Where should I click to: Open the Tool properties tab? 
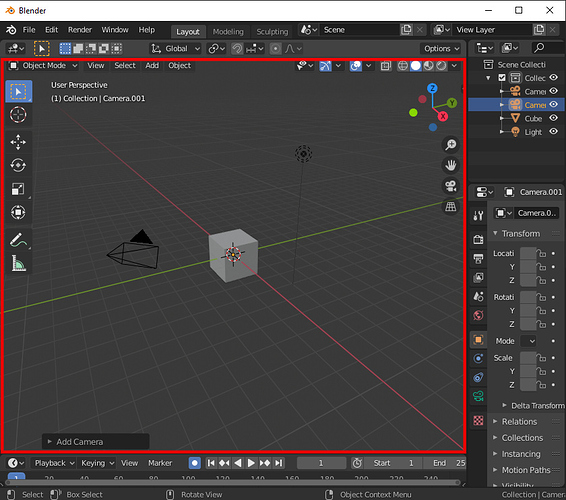pyautogui.click(x=478, y=216)
